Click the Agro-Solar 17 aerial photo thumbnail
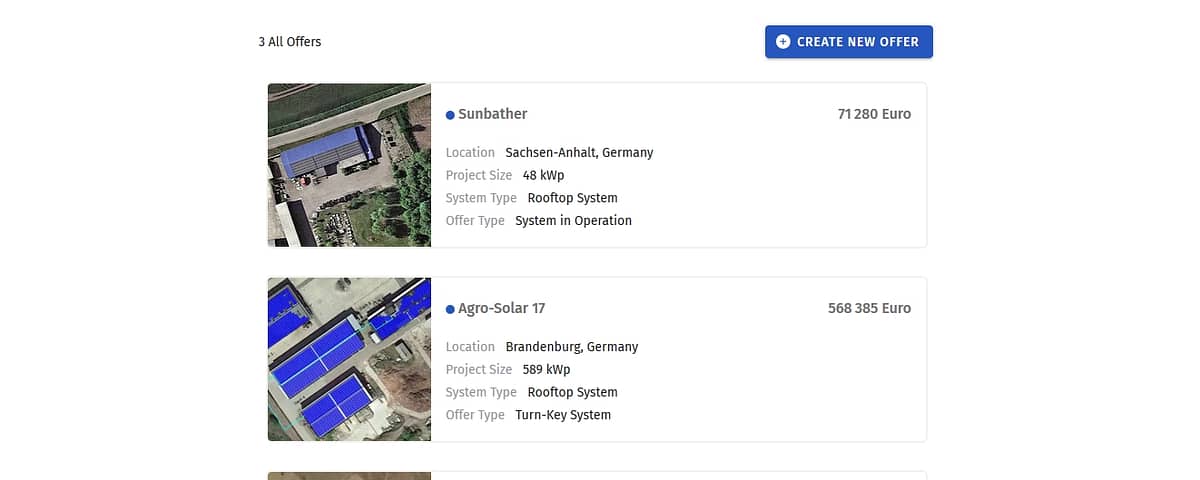1200x480 pixels. [x=349, y=359]
